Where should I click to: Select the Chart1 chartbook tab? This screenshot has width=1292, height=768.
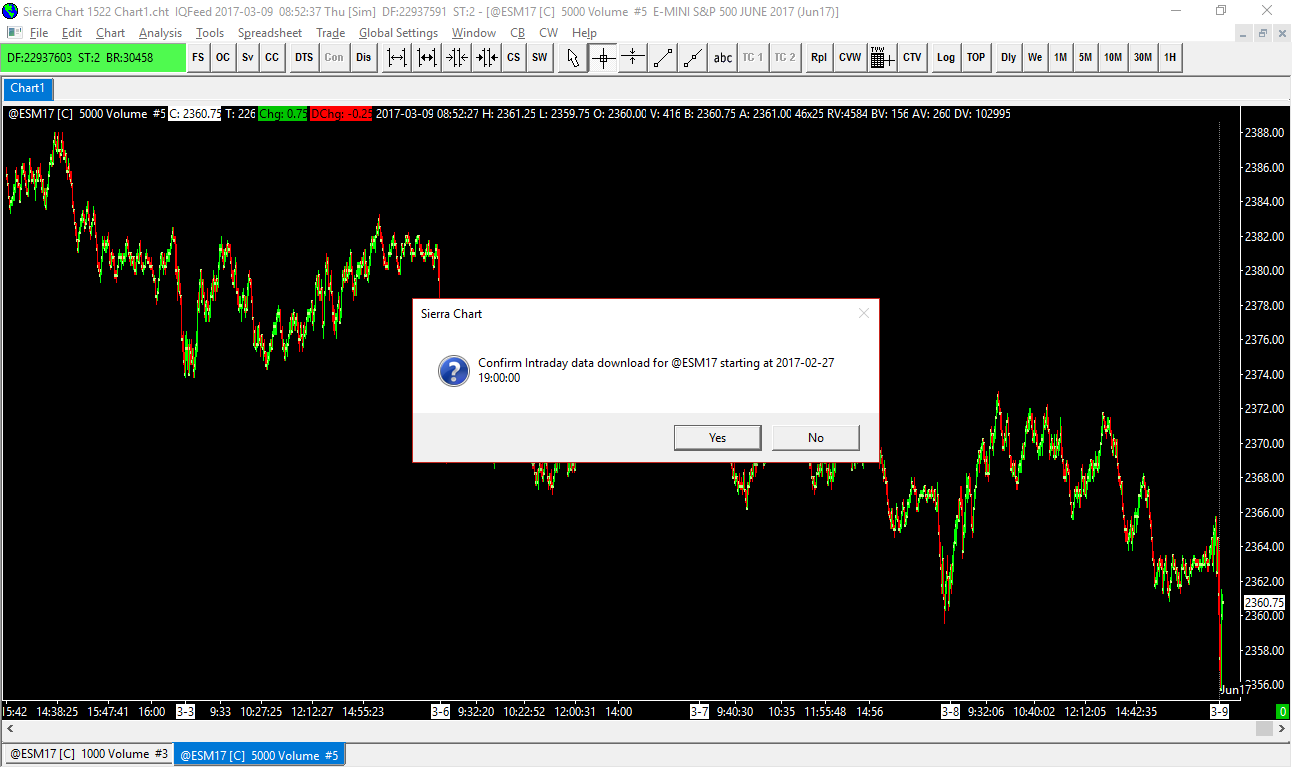[28, 88]
